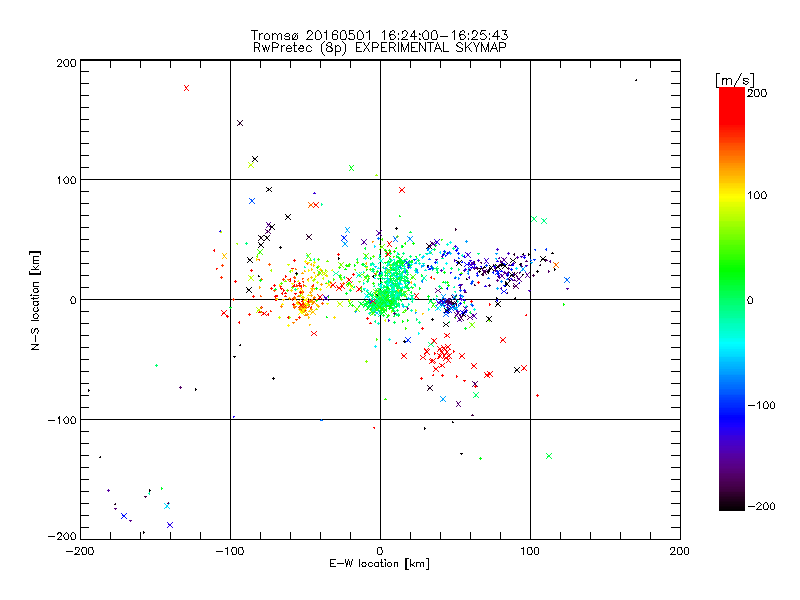Click the x-axis tick label '-200'
Image resolution: width=800 pixels, height=600 pixels.
point(80,551)
